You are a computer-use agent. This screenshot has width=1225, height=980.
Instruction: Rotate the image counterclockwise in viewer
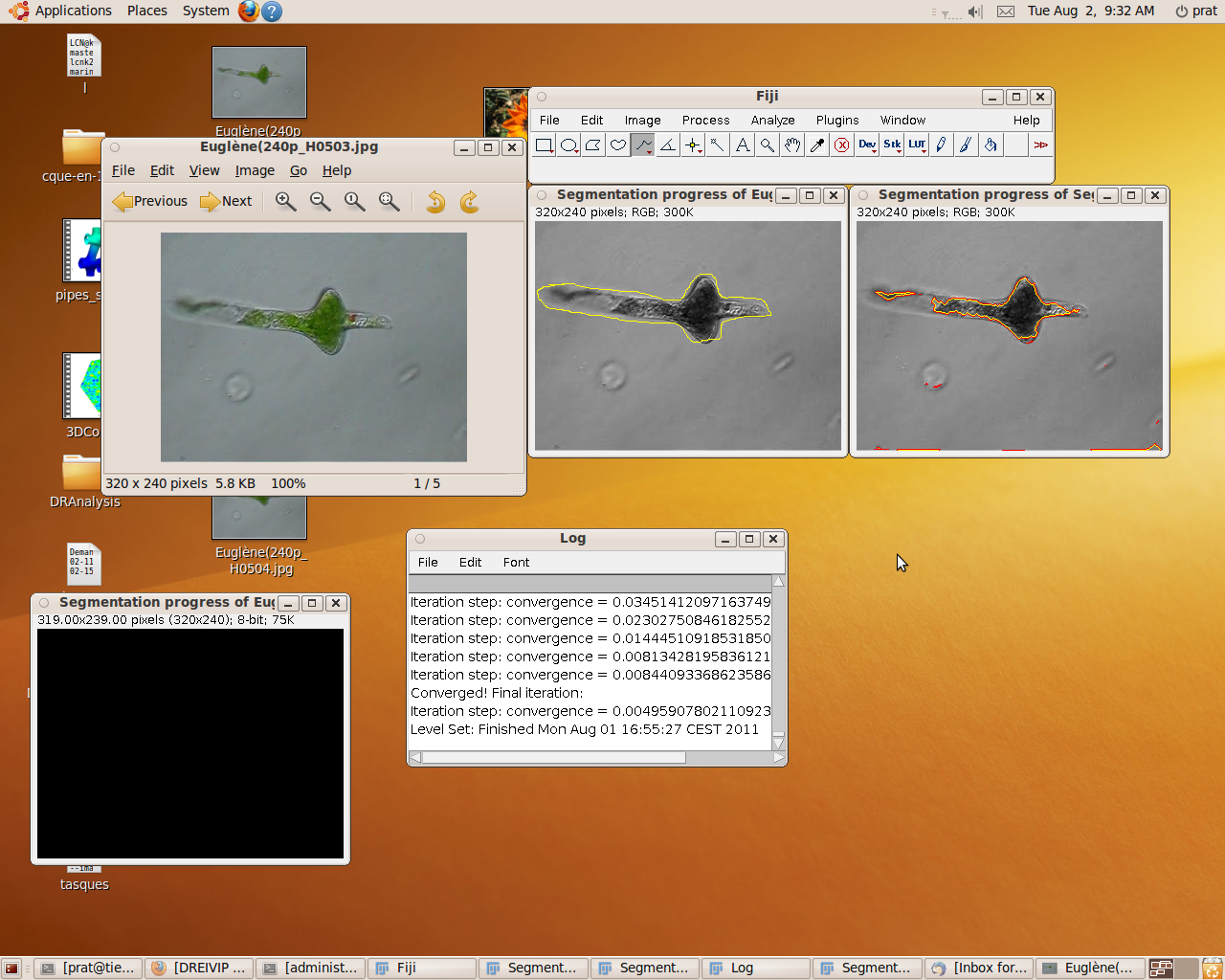[x=435, y=201]
